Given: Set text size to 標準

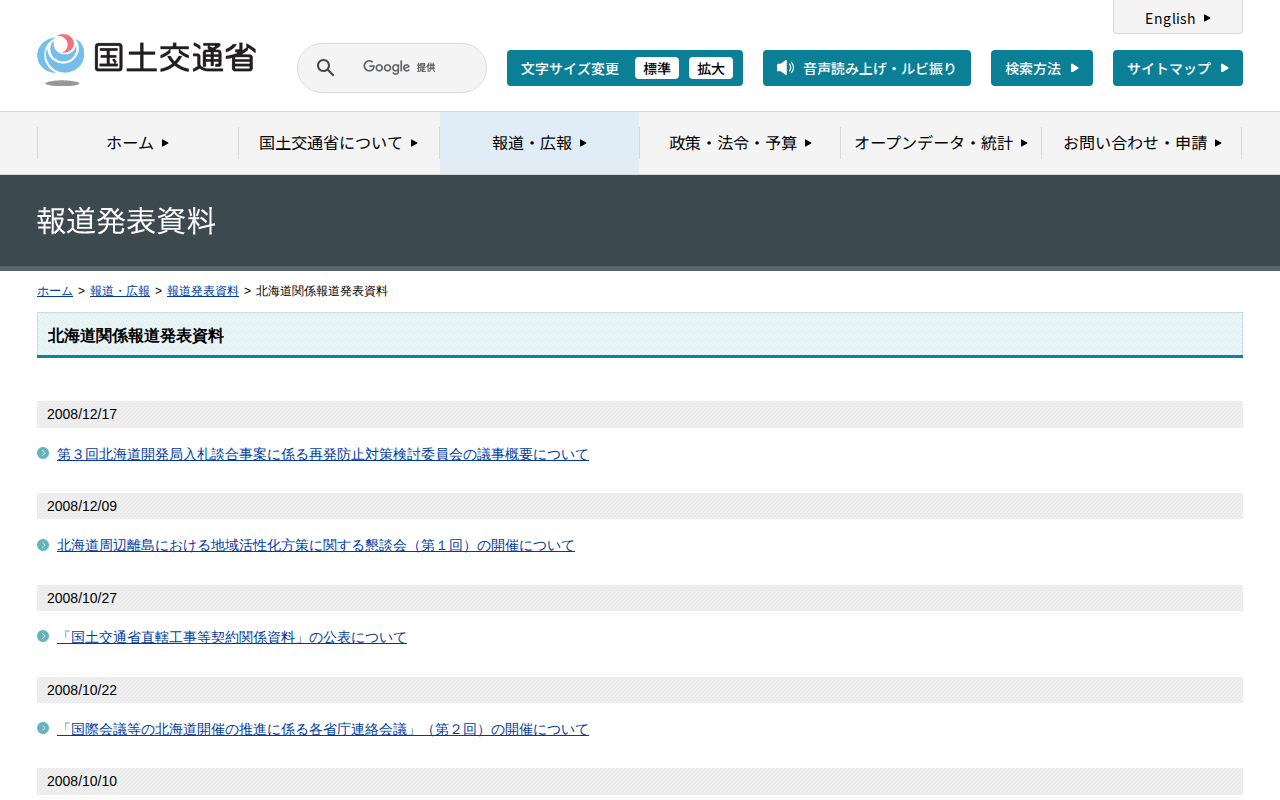Looking at the screenshot, I should (656, 68).
